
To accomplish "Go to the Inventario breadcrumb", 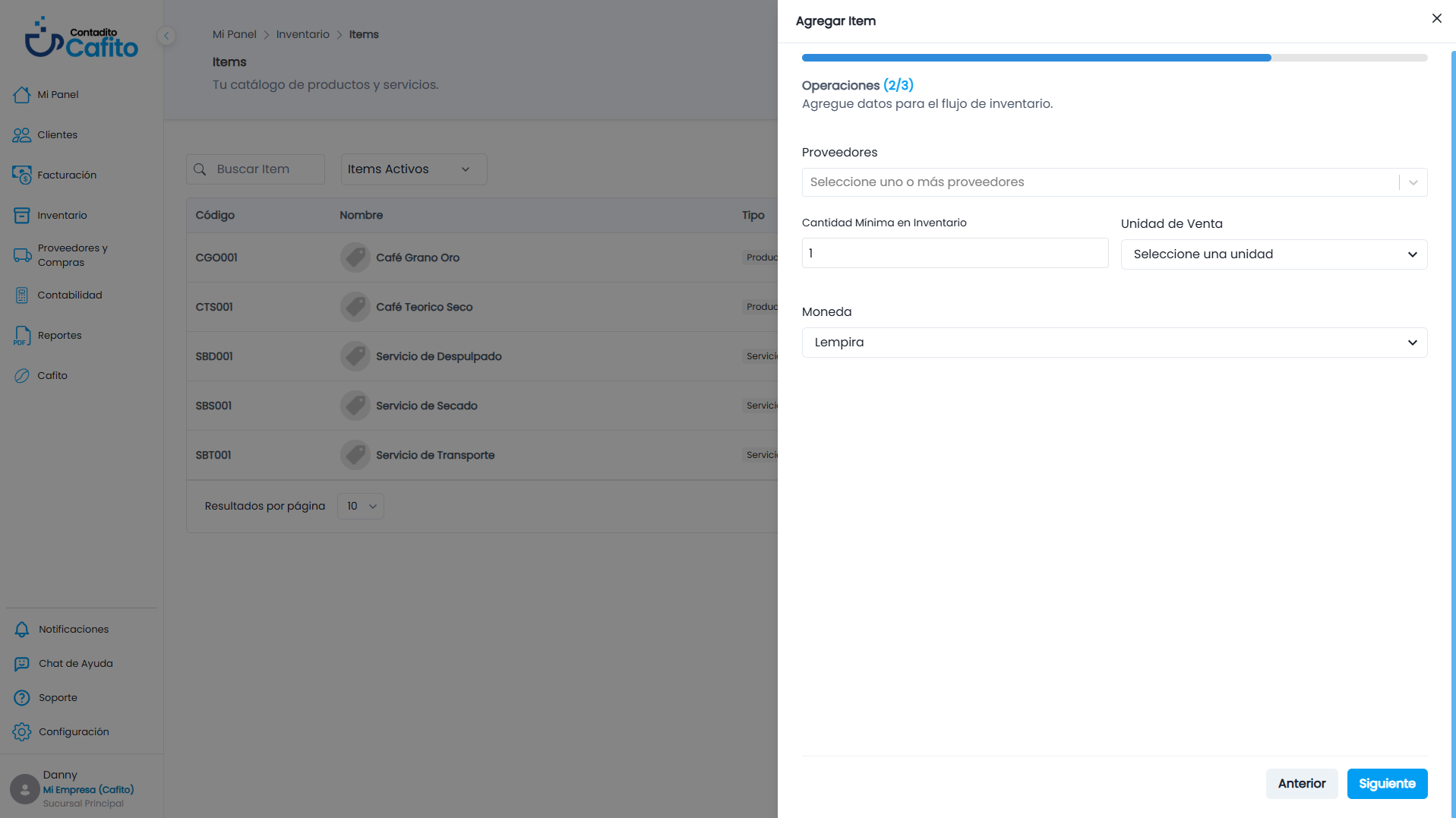I will (x=302, y=35).
